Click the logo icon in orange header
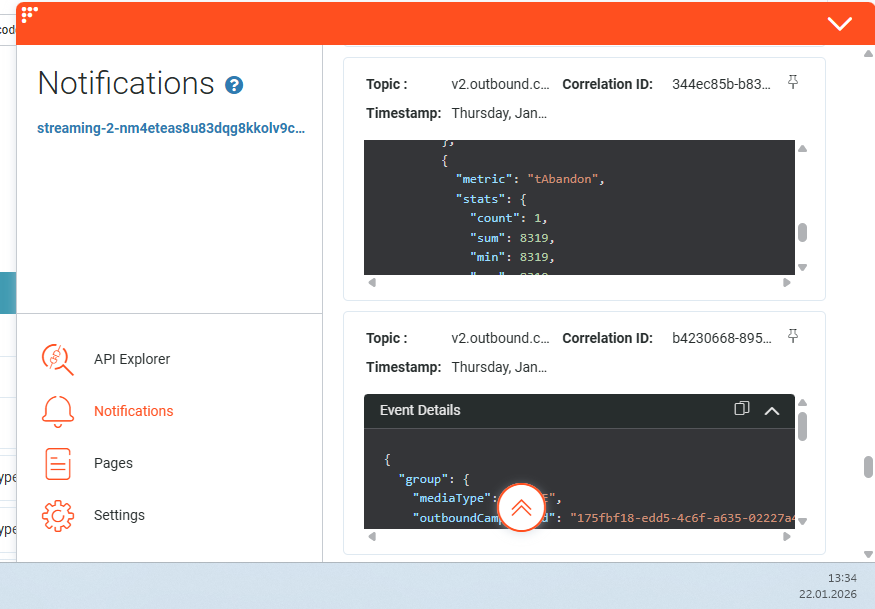 point(30,14)
